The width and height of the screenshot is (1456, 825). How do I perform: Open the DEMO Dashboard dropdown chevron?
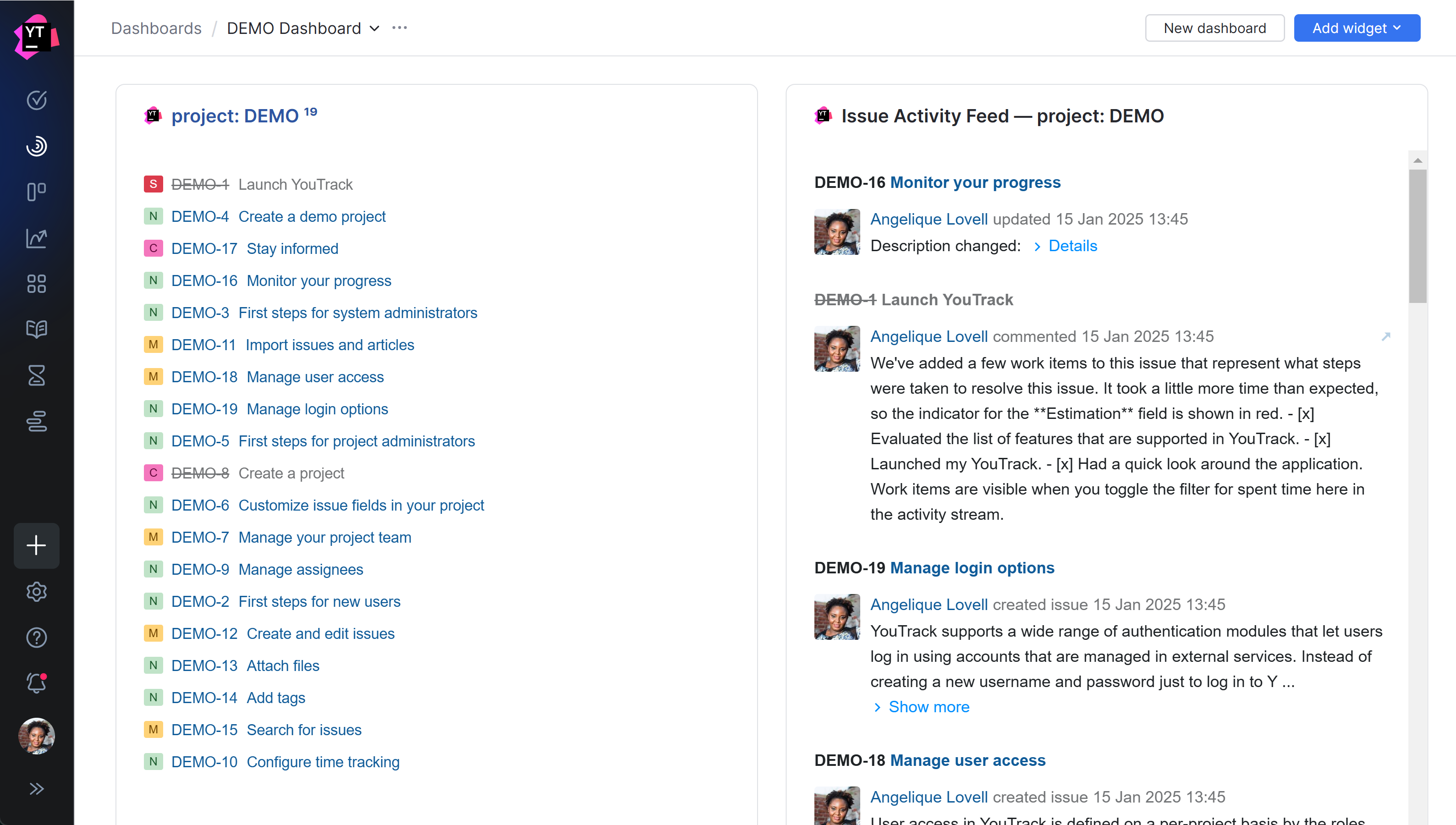[374, 28]
